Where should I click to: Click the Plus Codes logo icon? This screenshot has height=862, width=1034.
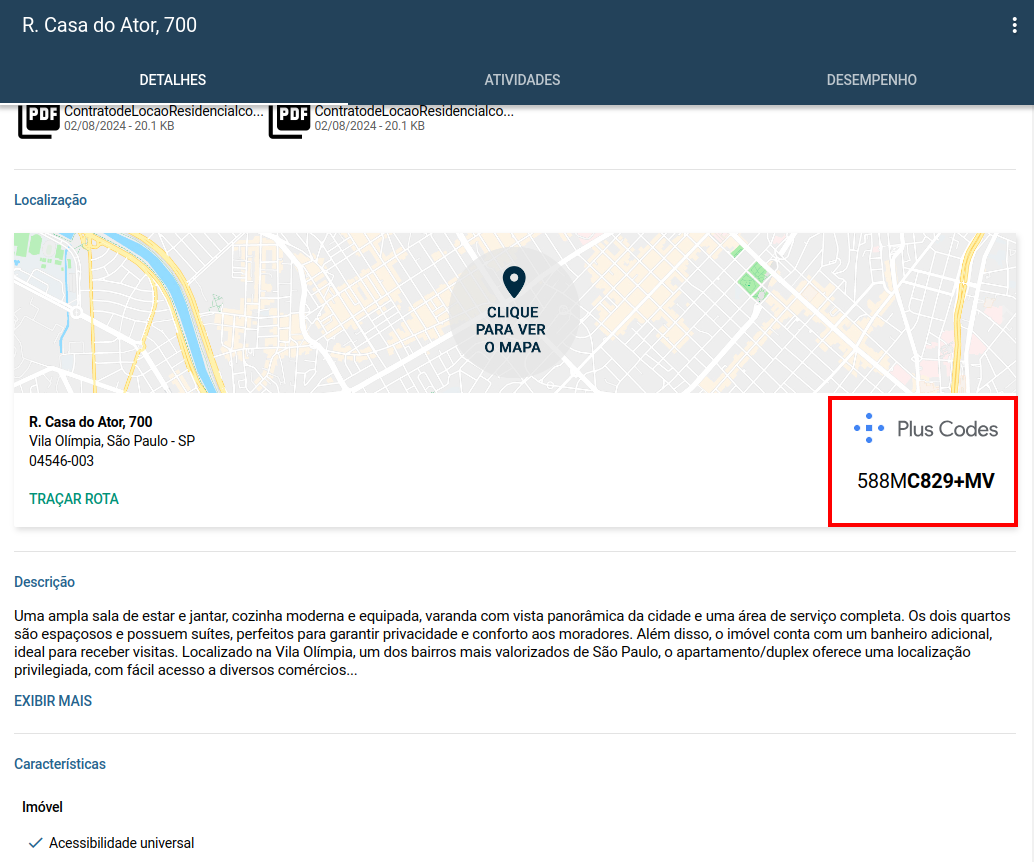tap(868, 428)
